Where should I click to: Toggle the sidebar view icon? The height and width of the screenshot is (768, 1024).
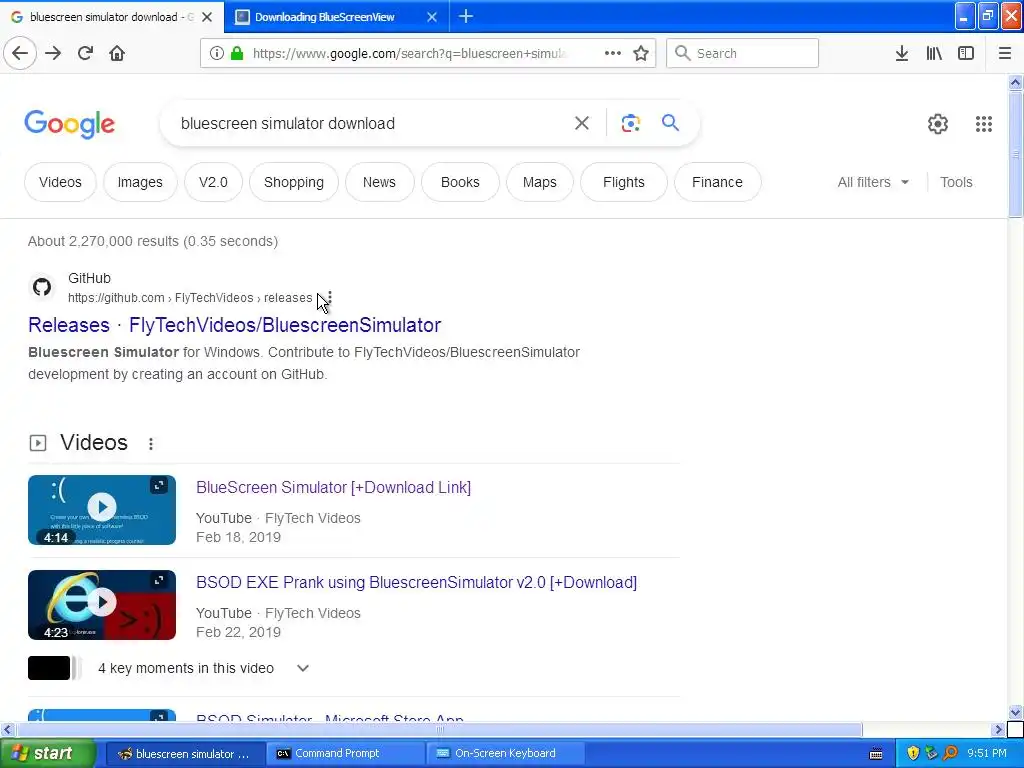(x=966, y=53)
